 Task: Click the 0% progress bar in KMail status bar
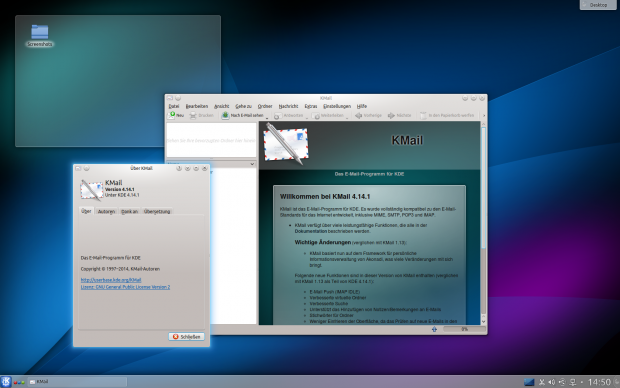[x=464, y=329]
